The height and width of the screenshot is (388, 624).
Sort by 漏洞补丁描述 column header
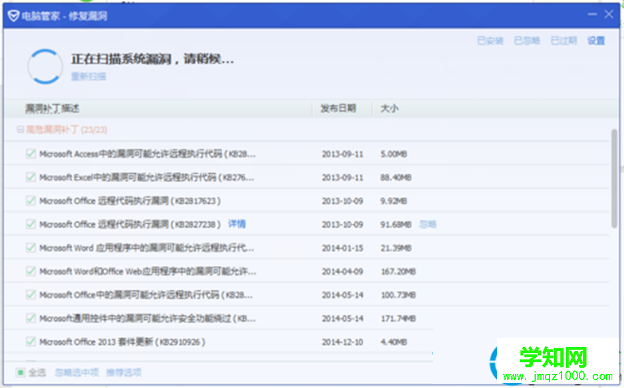[52, 108]
